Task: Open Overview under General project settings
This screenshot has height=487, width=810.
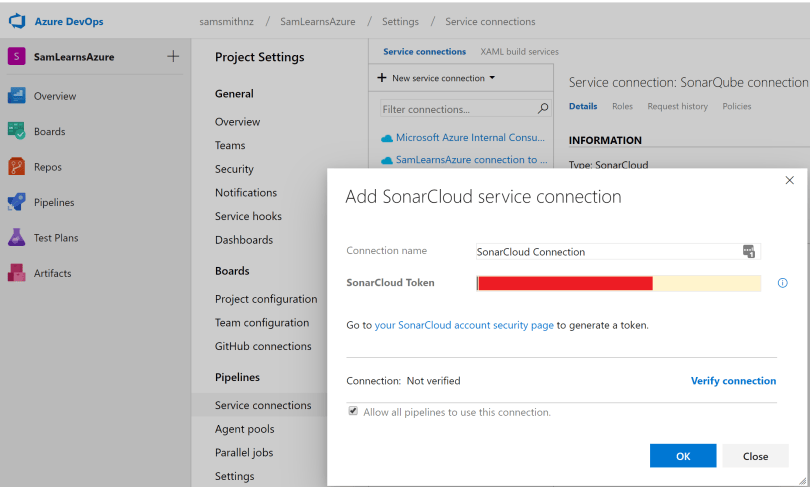Action: tap(238, 122)
